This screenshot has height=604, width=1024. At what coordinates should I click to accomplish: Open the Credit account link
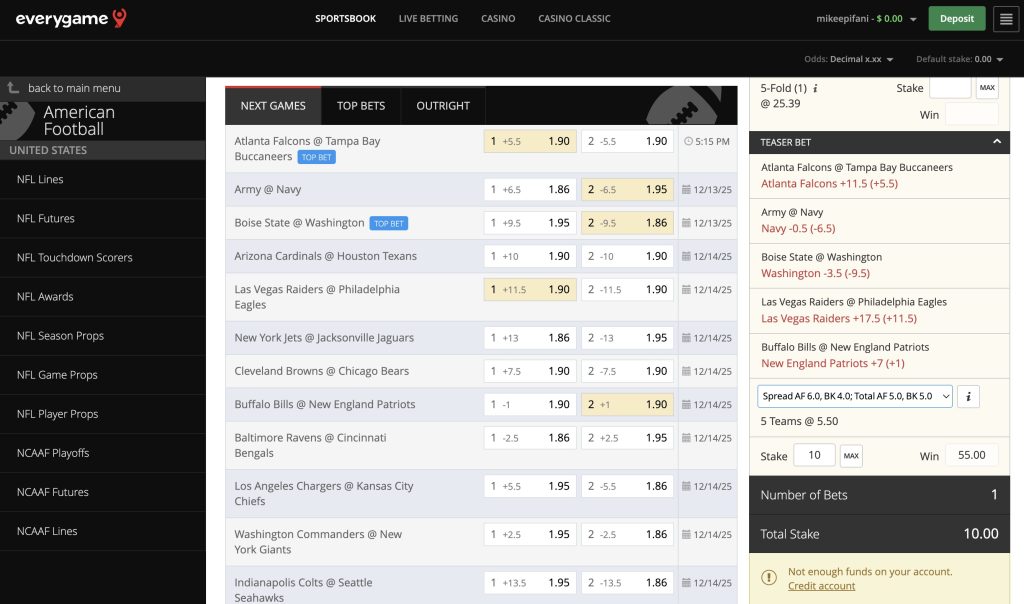821,585
